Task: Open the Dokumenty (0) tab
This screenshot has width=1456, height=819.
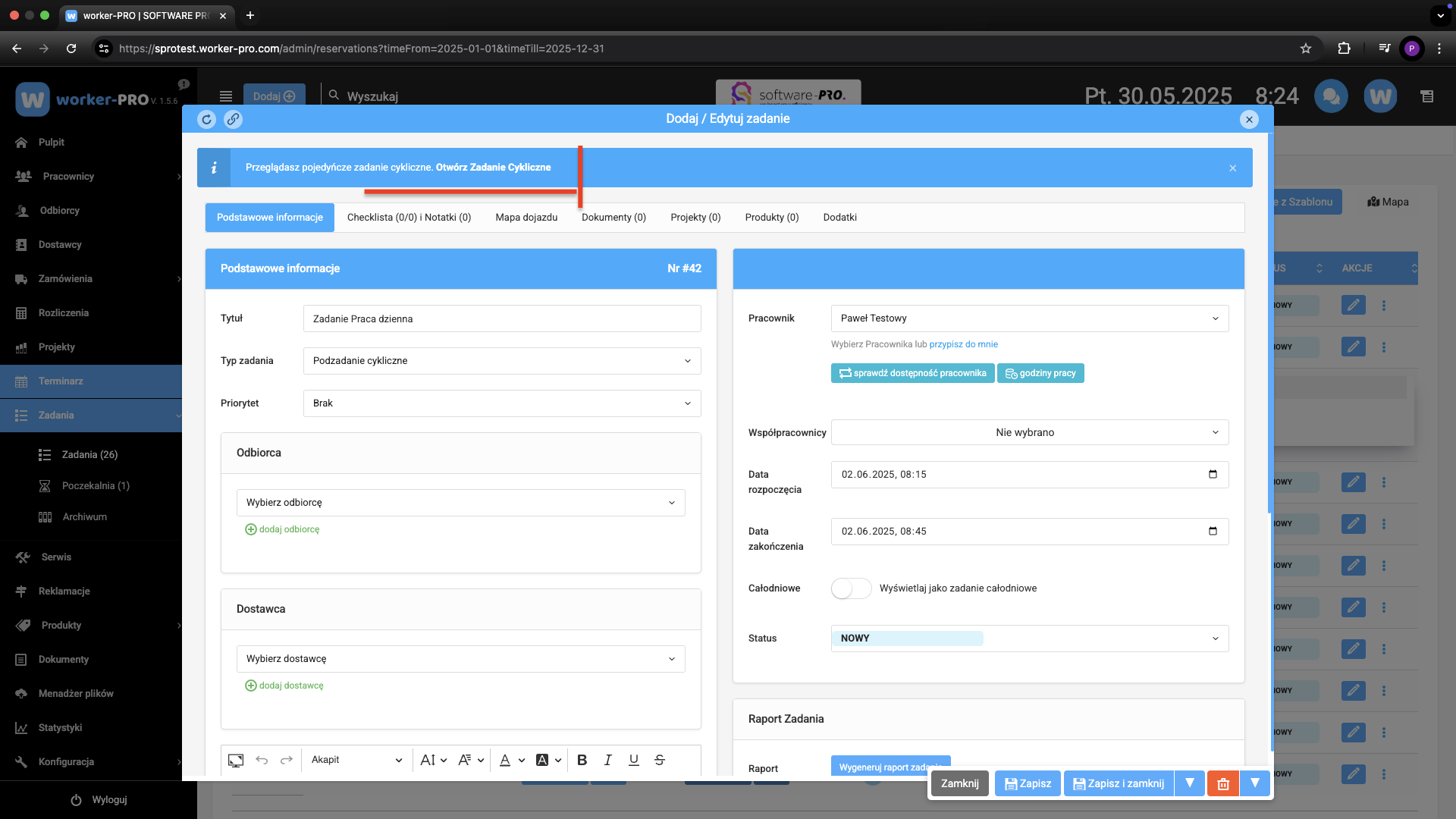Action: tap(613, 218)
